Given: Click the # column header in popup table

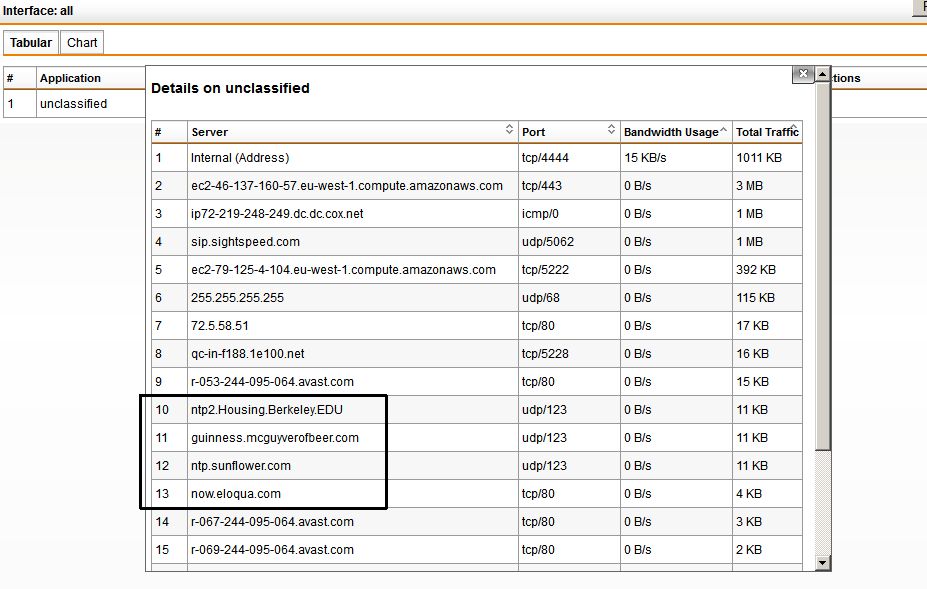Looking at the screenshot, I should (x=159, y=132).
